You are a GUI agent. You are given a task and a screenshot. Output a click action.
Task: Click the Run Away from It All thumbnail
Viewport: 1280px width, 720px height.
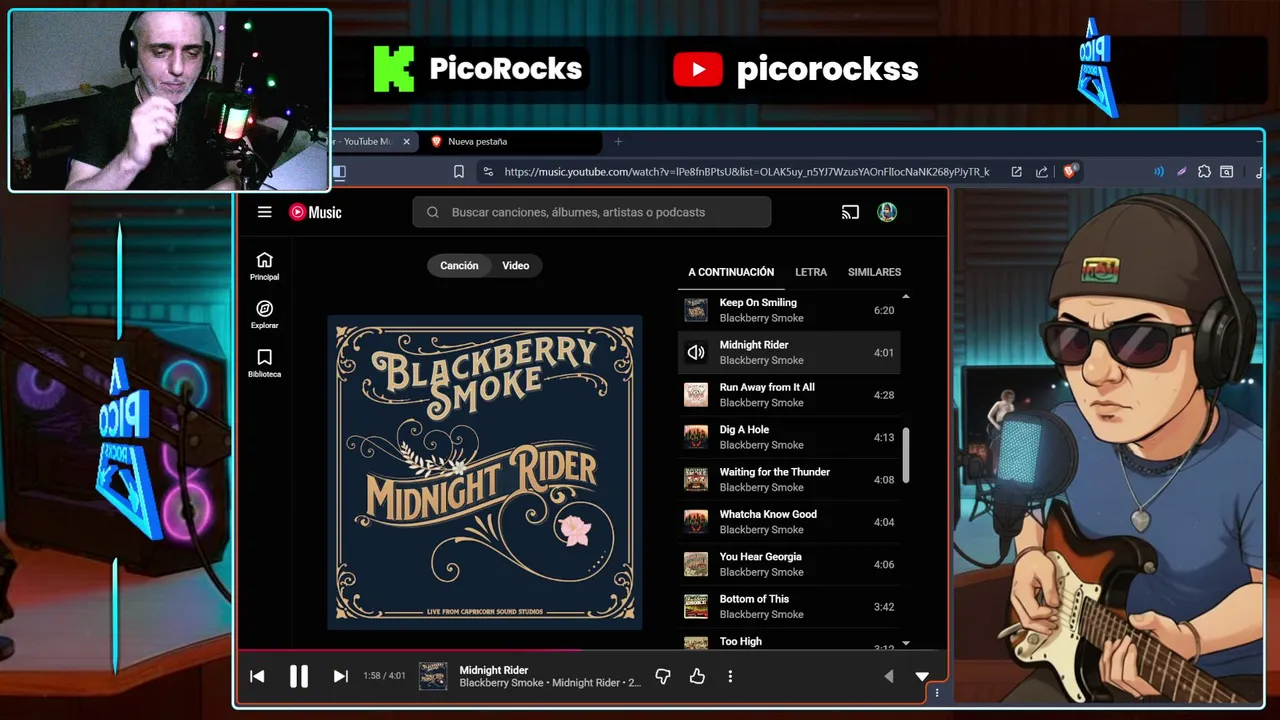point(696,395)
